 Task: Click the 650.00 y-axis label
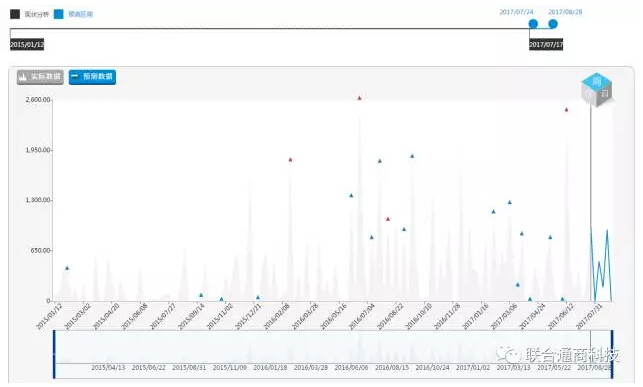click(x=41, y=250)
